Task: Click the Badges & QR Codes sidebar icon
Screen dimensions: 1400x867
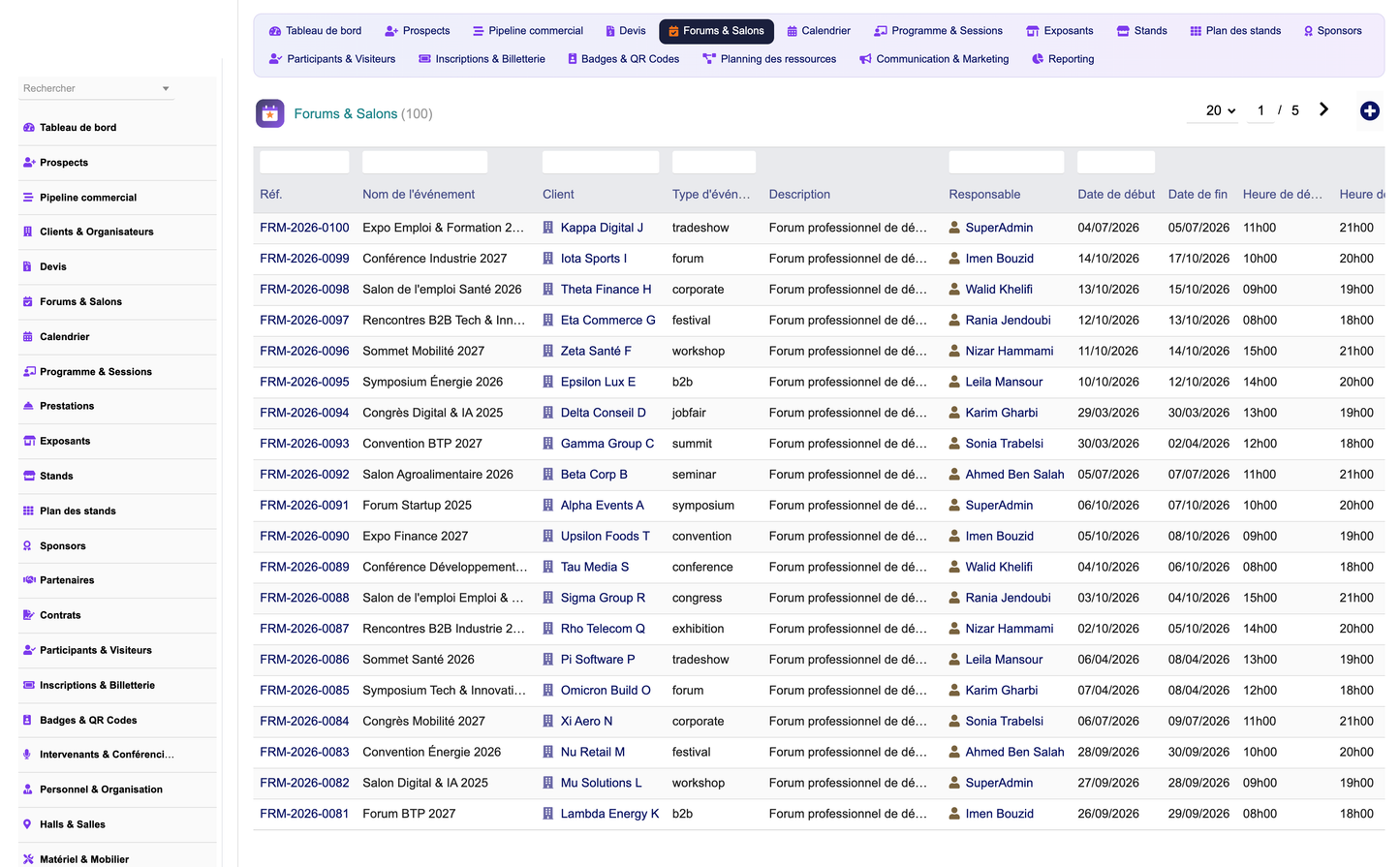Action: pyautogui.click(x=28, y=721)
